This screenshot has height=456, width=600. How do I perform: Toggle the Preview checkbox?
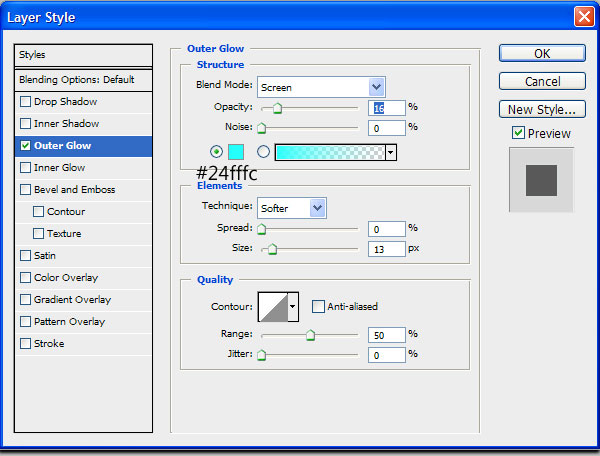pos(518,133)
